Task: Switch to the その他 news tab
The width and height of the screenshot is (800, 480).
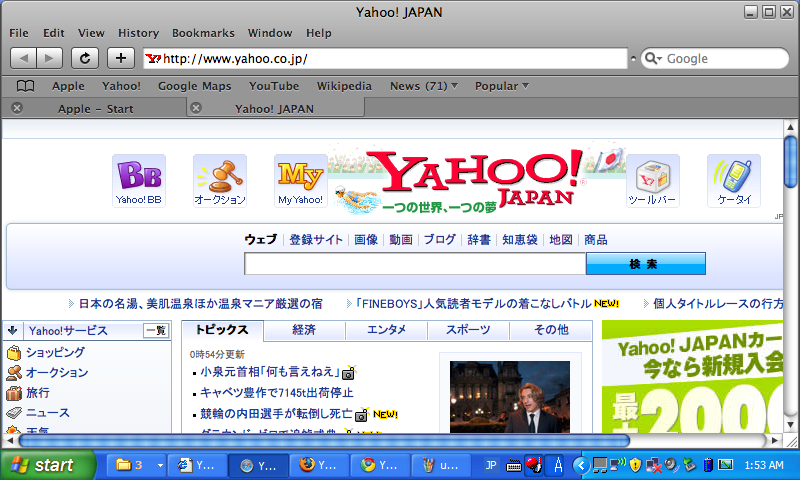Action: pos(551,330)
